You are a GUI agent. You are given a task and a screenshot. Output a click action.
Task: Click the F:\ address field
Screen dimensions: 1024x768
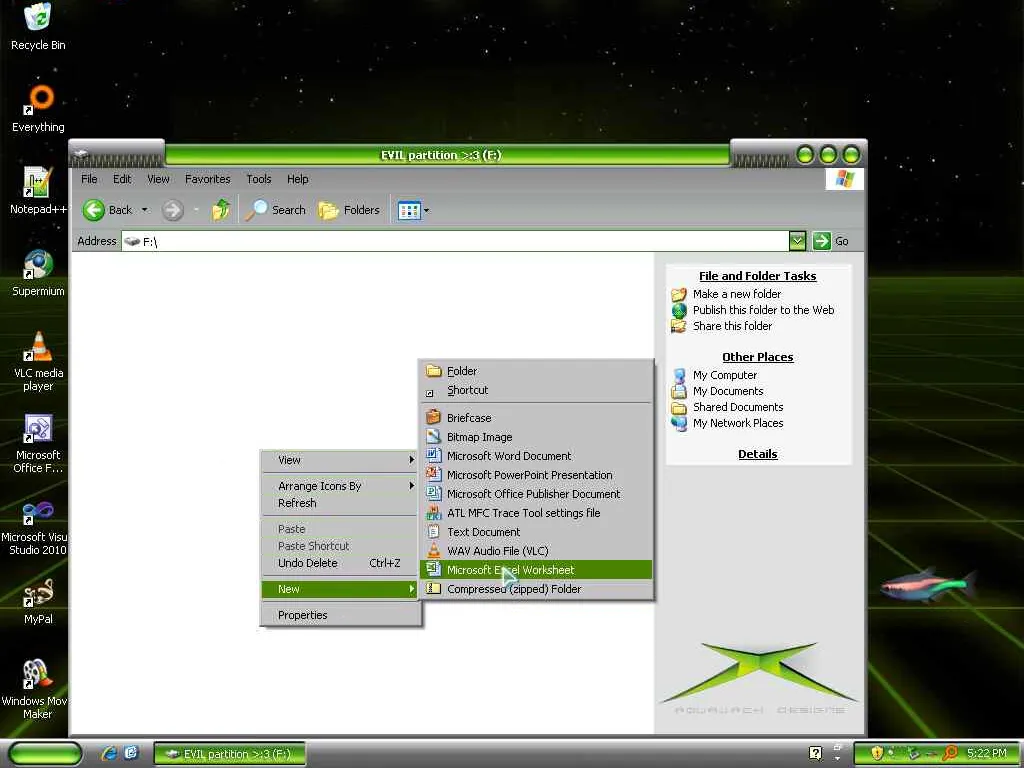pyautogui.click(x=455, y=241)
